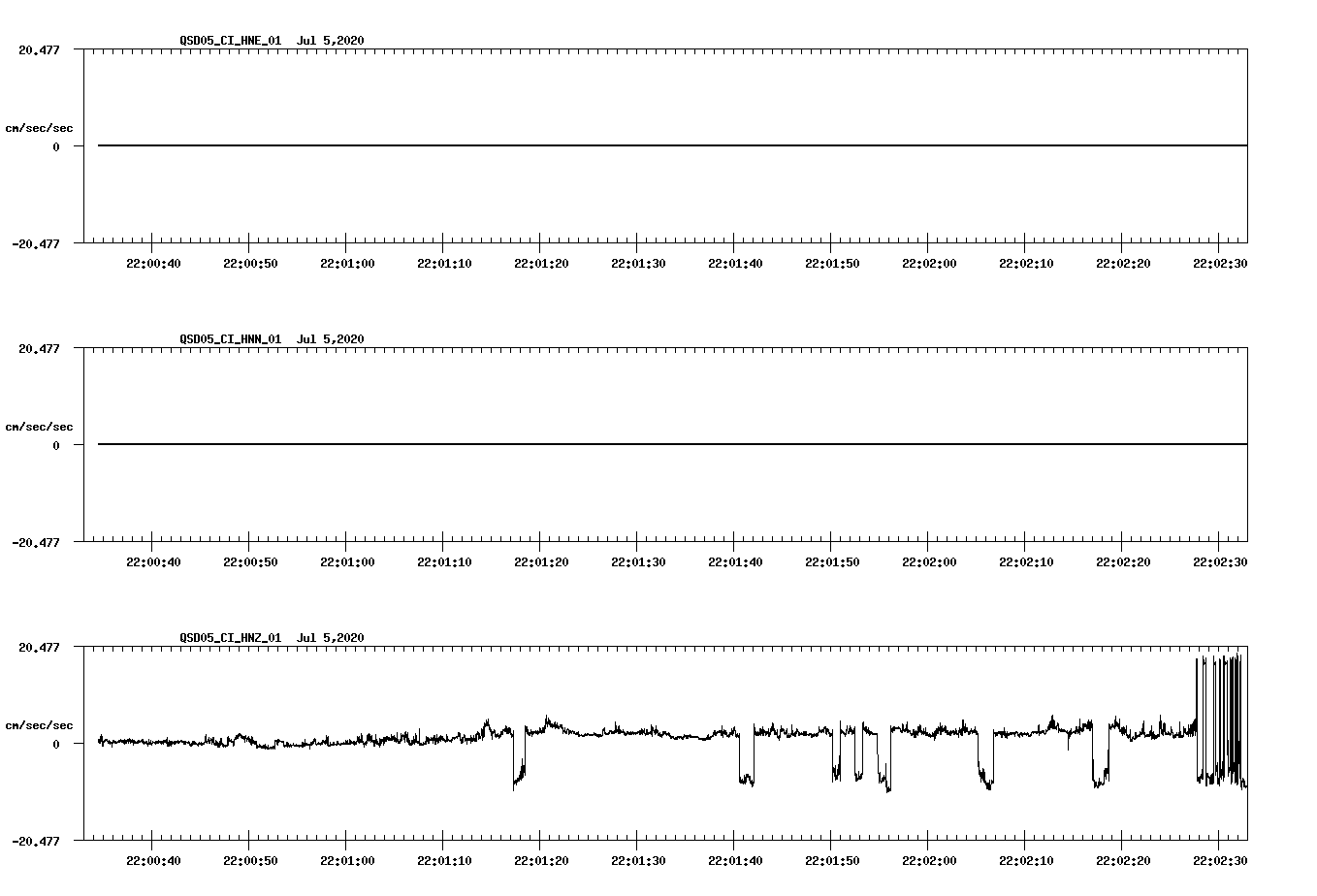Click the QSD05_CI_HNZ_01 chart title
This screenshot has width=1317, height=896.
[272, 637]
